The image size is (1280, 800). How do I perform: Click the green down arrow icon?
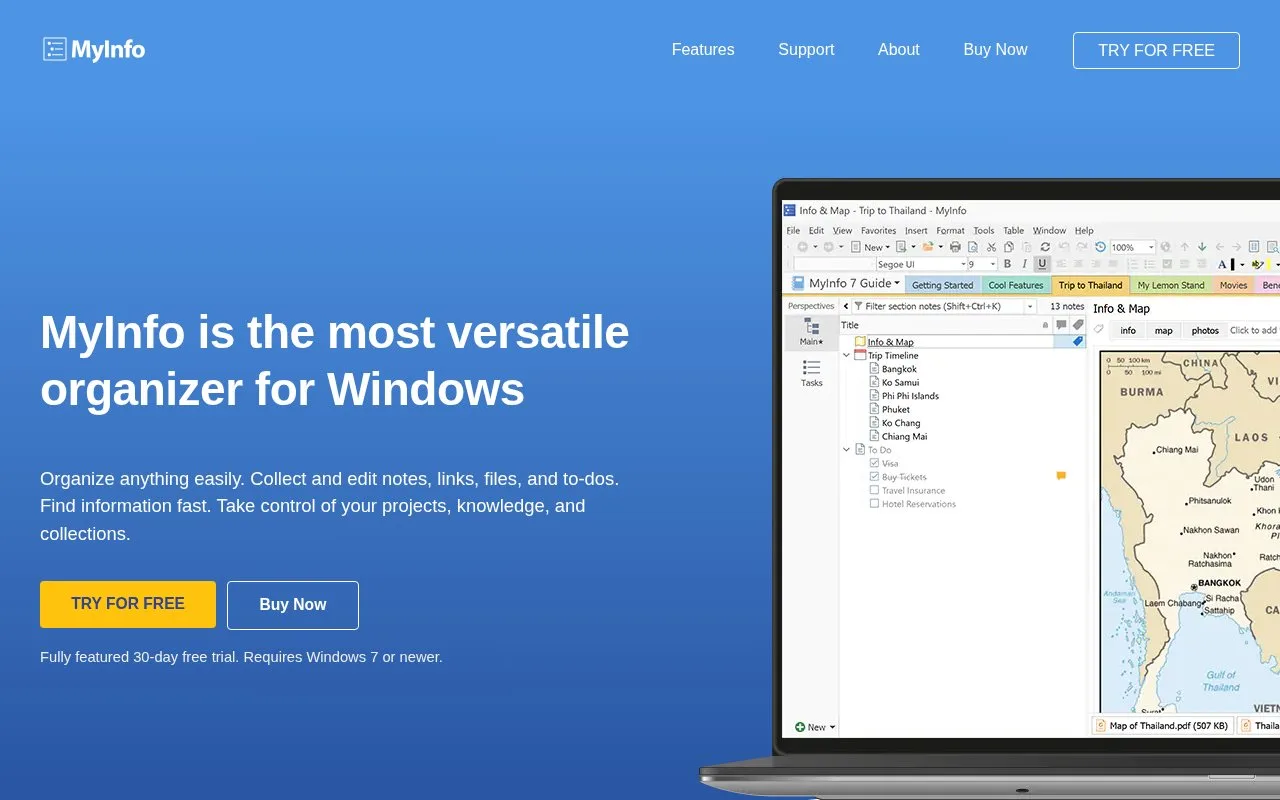pyautogui.click(x=1201, y=247)
